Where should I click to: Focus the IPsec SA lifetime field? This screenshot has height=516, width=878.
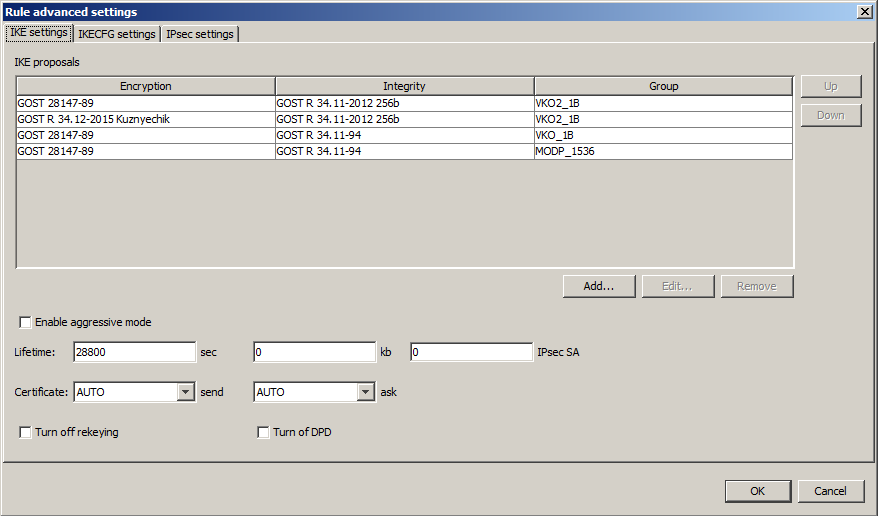pyautogui.click(x=471, y=352)
